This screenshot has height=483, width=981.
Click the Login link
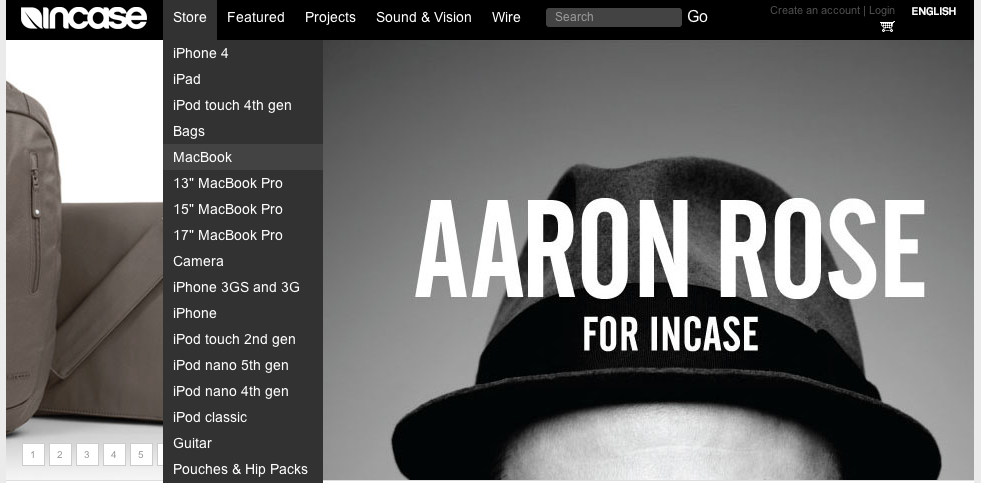pos(882,11)
